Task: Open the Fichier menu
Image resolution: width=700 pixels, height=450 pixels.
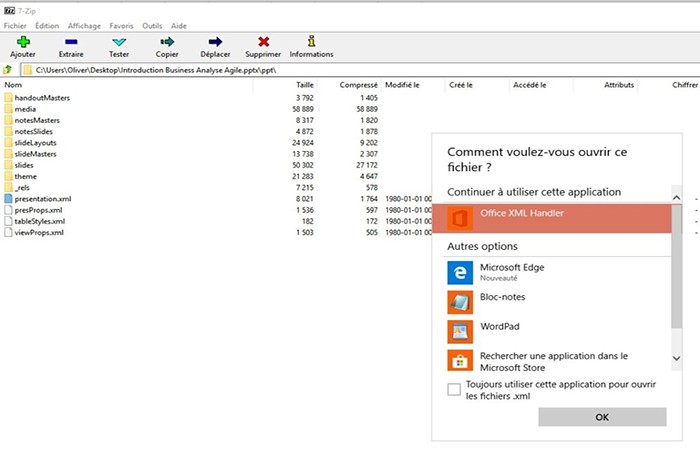Action: [x=15, y=26]
